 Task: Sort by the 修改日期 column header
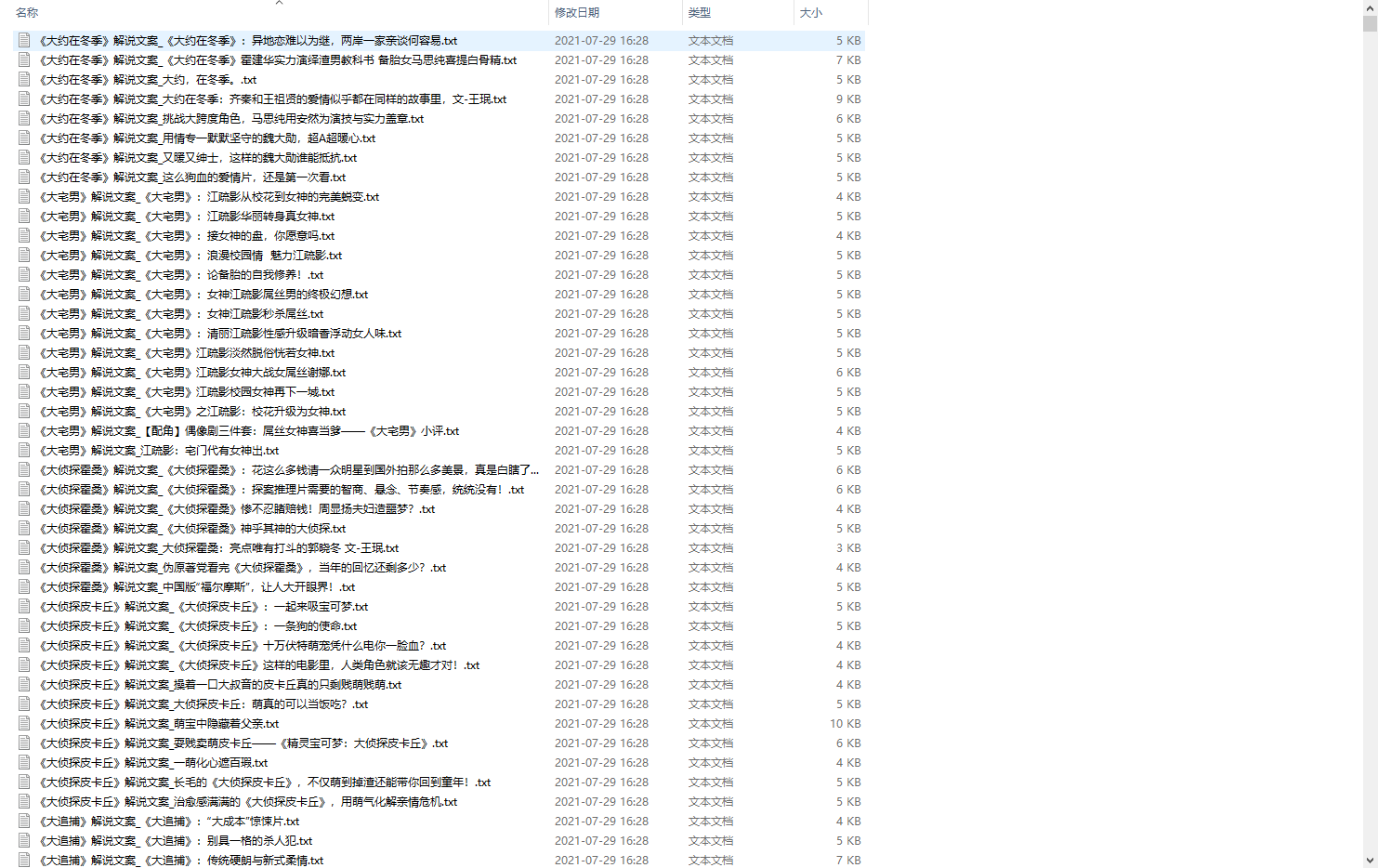click(x=577, y=13)
